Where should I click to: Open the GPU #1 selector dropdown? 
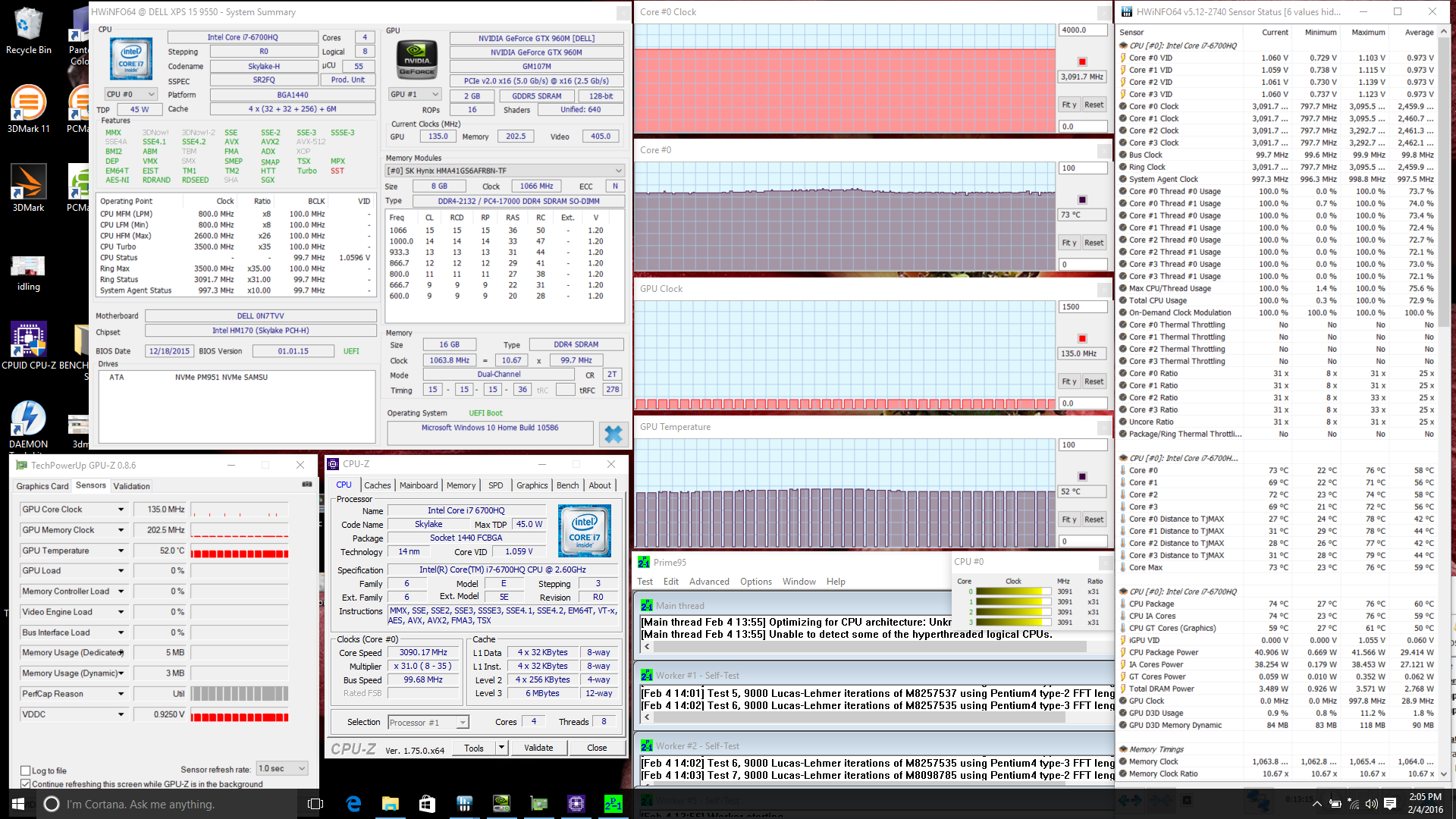414,95
